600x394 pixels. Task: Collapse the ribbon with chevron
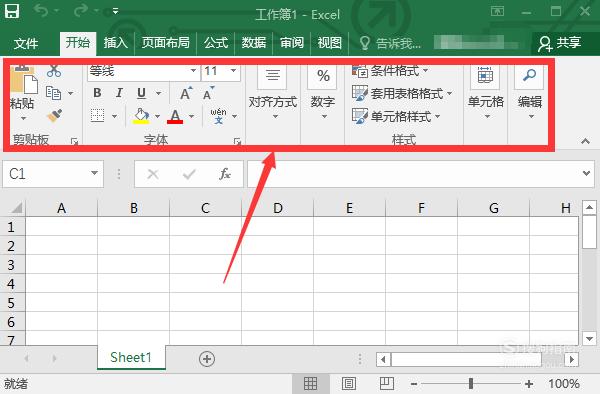(585, 141)
